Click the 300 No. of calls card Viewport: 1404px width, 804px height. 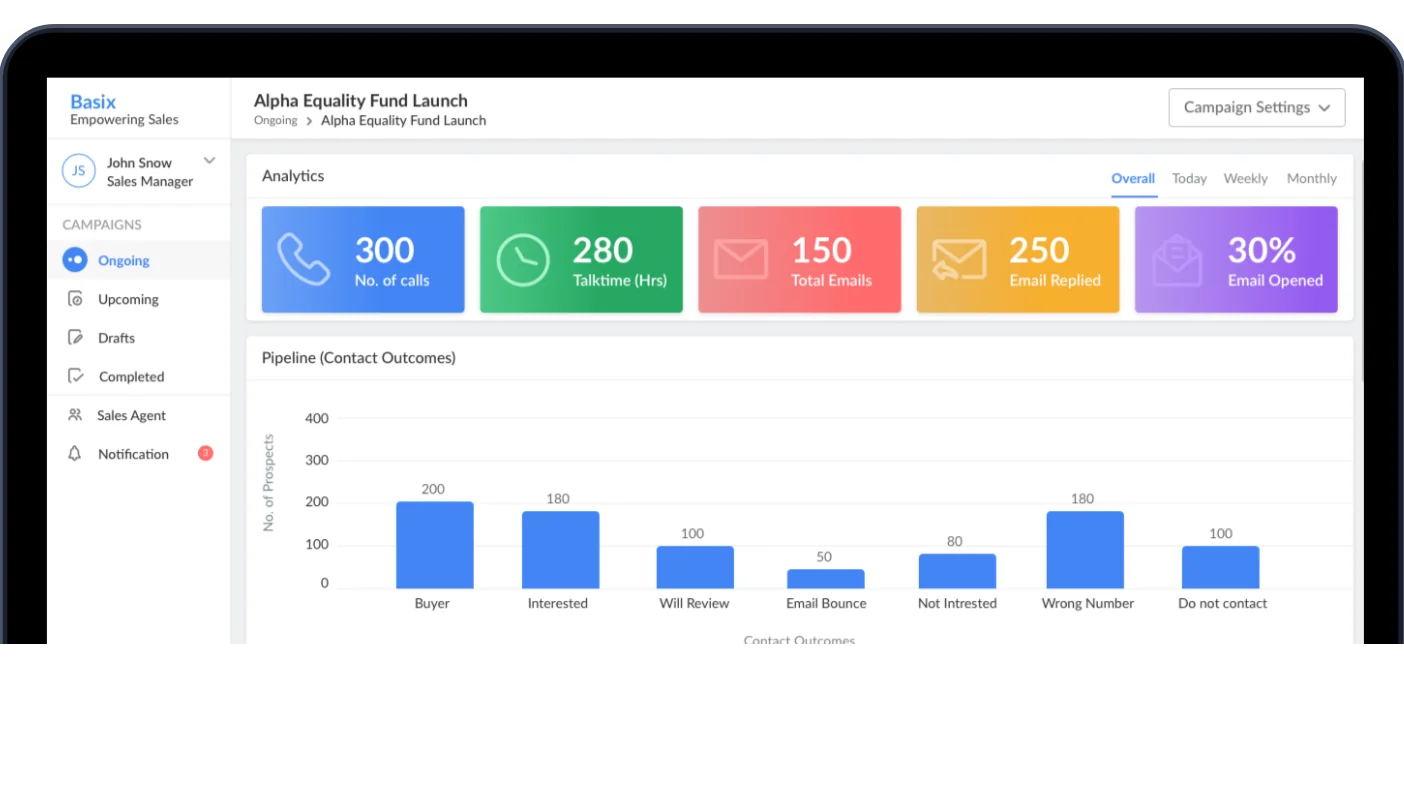coord(363,260)
